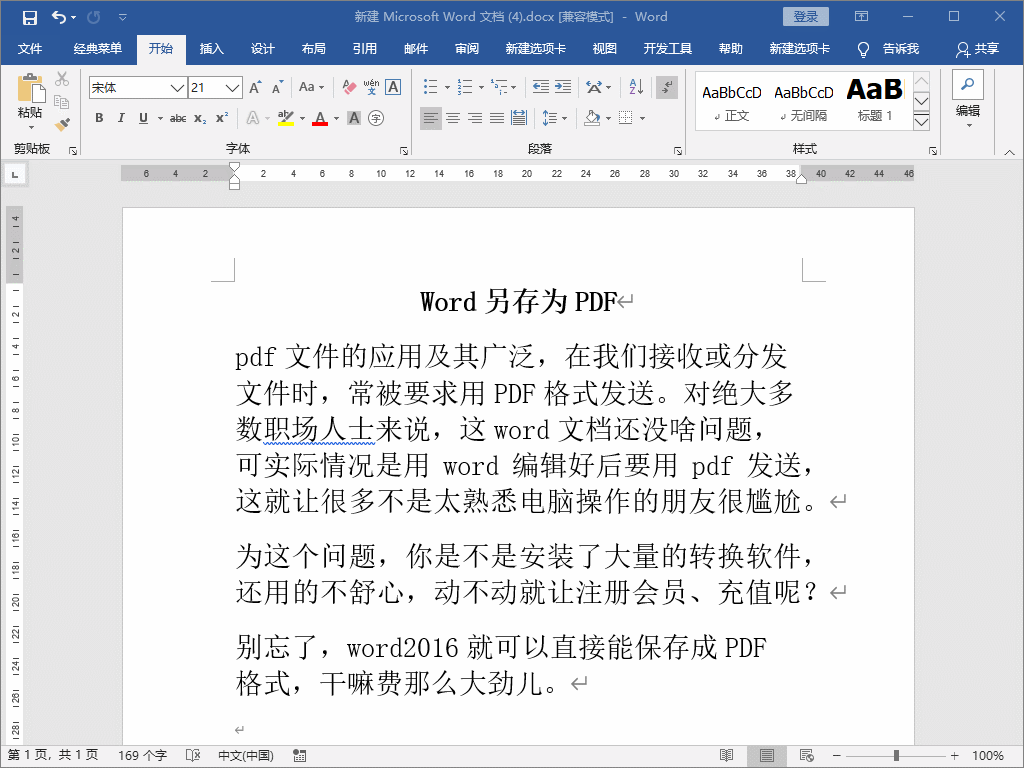The width and height of the screenshot is (1024, 768).
Task: Switch to the 审阅 tab
Action: pyautogui.click(x=467, y=49)
